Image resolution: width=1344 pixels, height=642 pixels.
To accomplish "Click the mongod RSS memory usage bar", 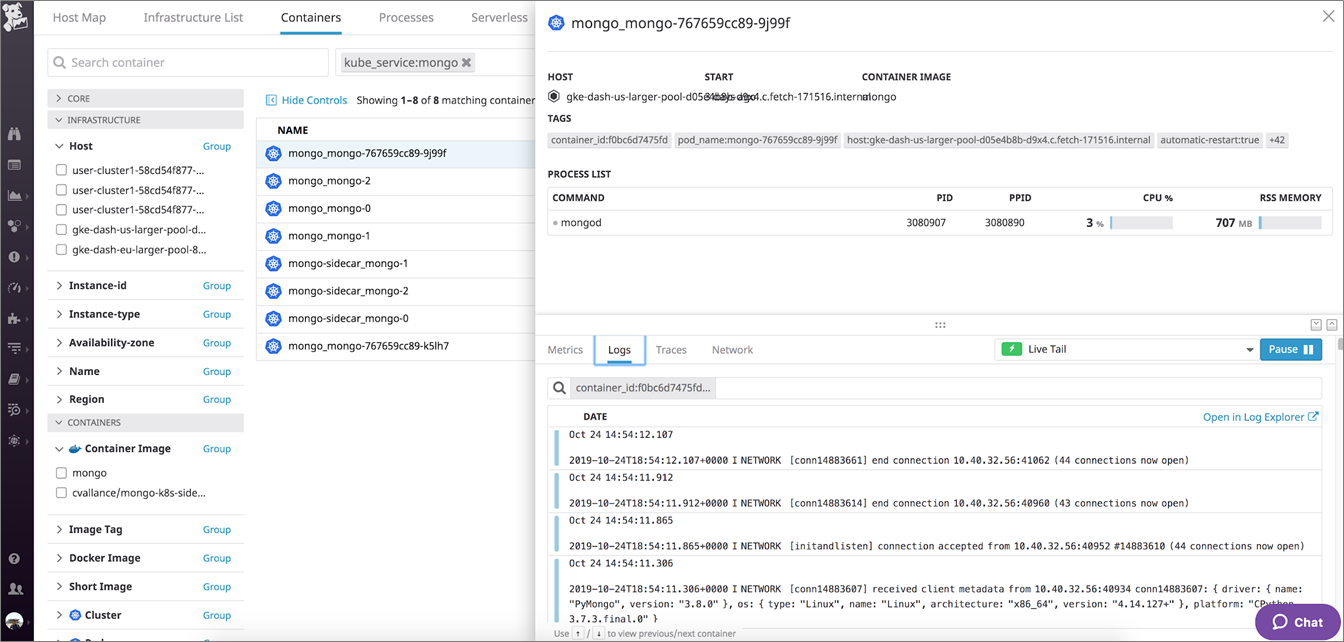I will click(1290, 223).
